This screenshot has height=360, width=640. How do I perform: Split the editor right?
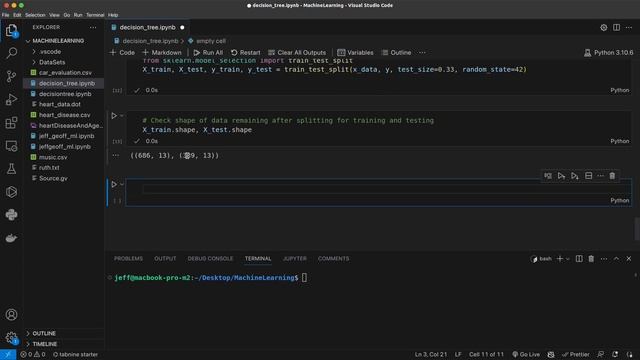point(616,27)
